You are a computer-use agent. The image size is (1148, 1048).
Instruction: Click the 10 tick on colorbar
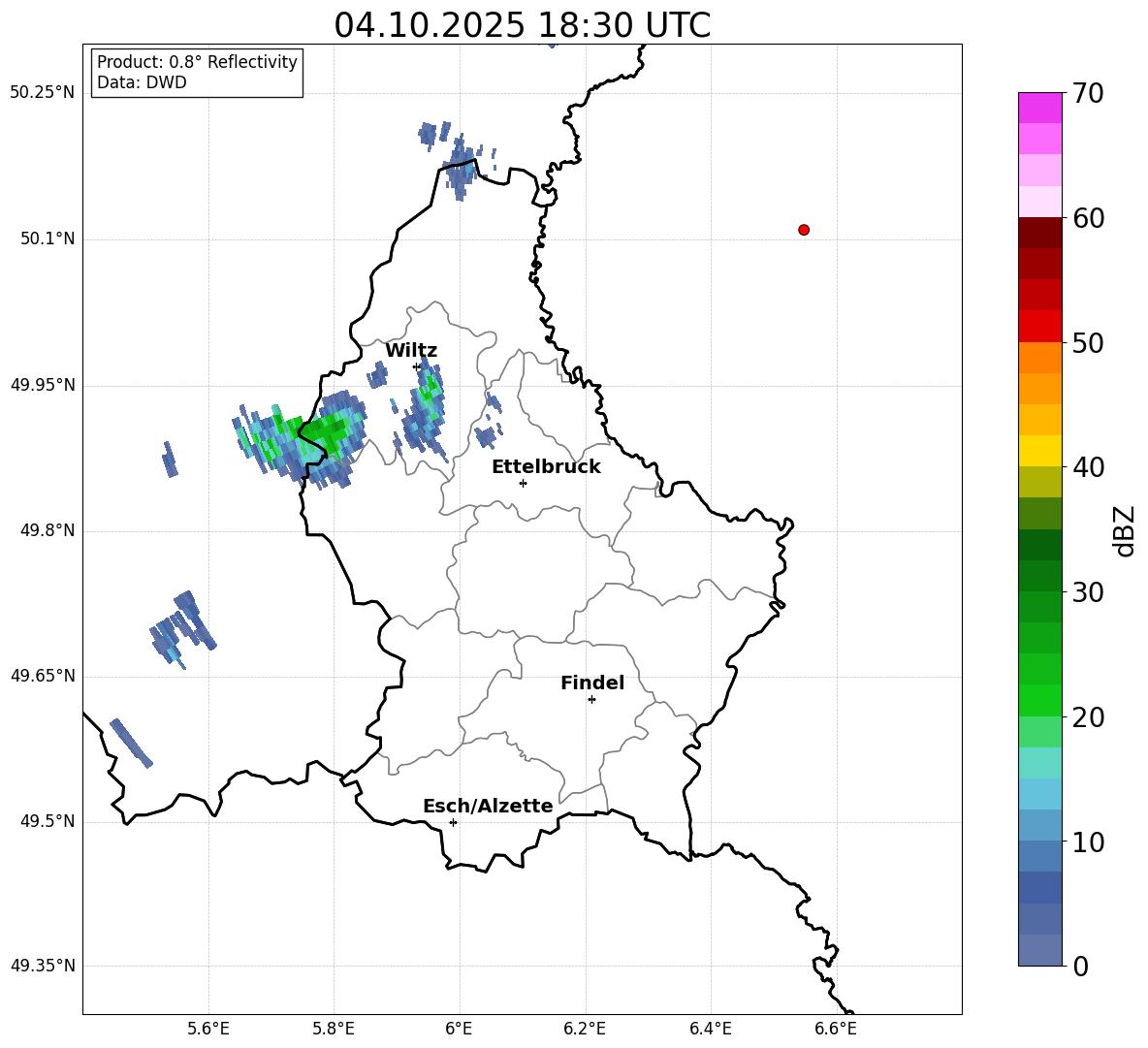pyautogui.click(x=1088, y=842)
